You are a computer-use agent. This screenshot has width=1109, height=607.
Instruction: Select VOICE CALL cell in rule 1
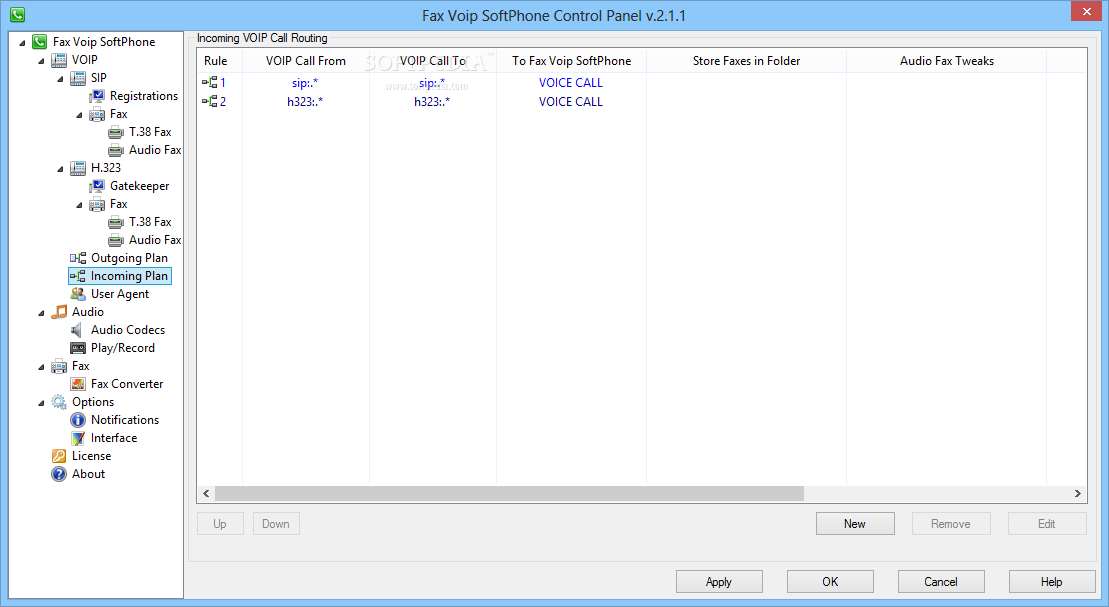click(x=571, y=83)
